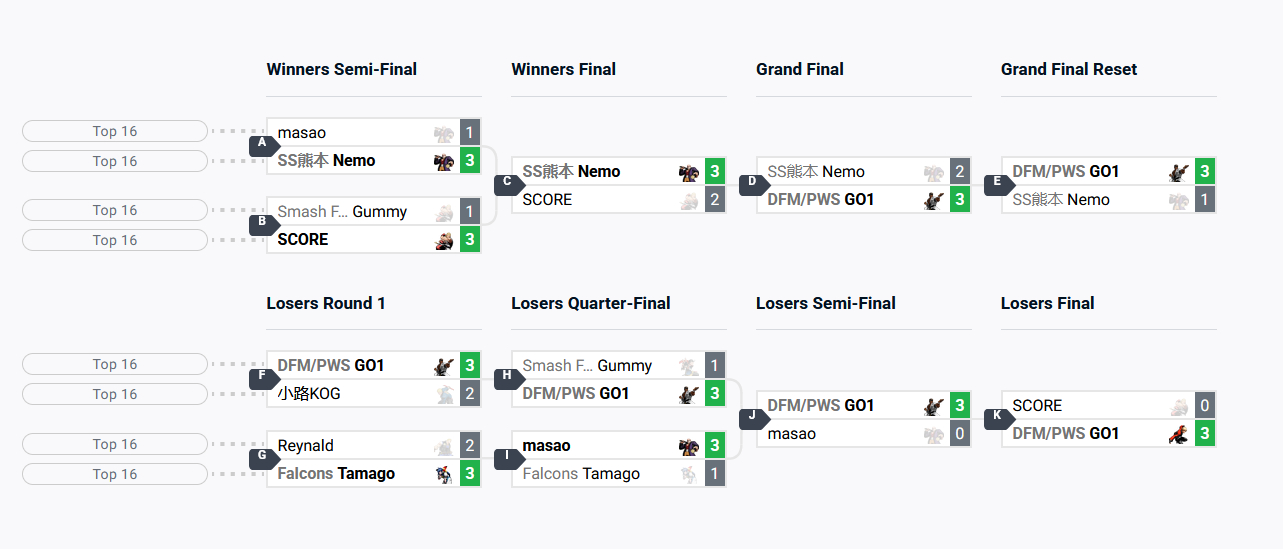Click SCORE's score of 0 in Losers Final
Viewport: 1283px width, 549px height.
click(x=1205, y=406)
